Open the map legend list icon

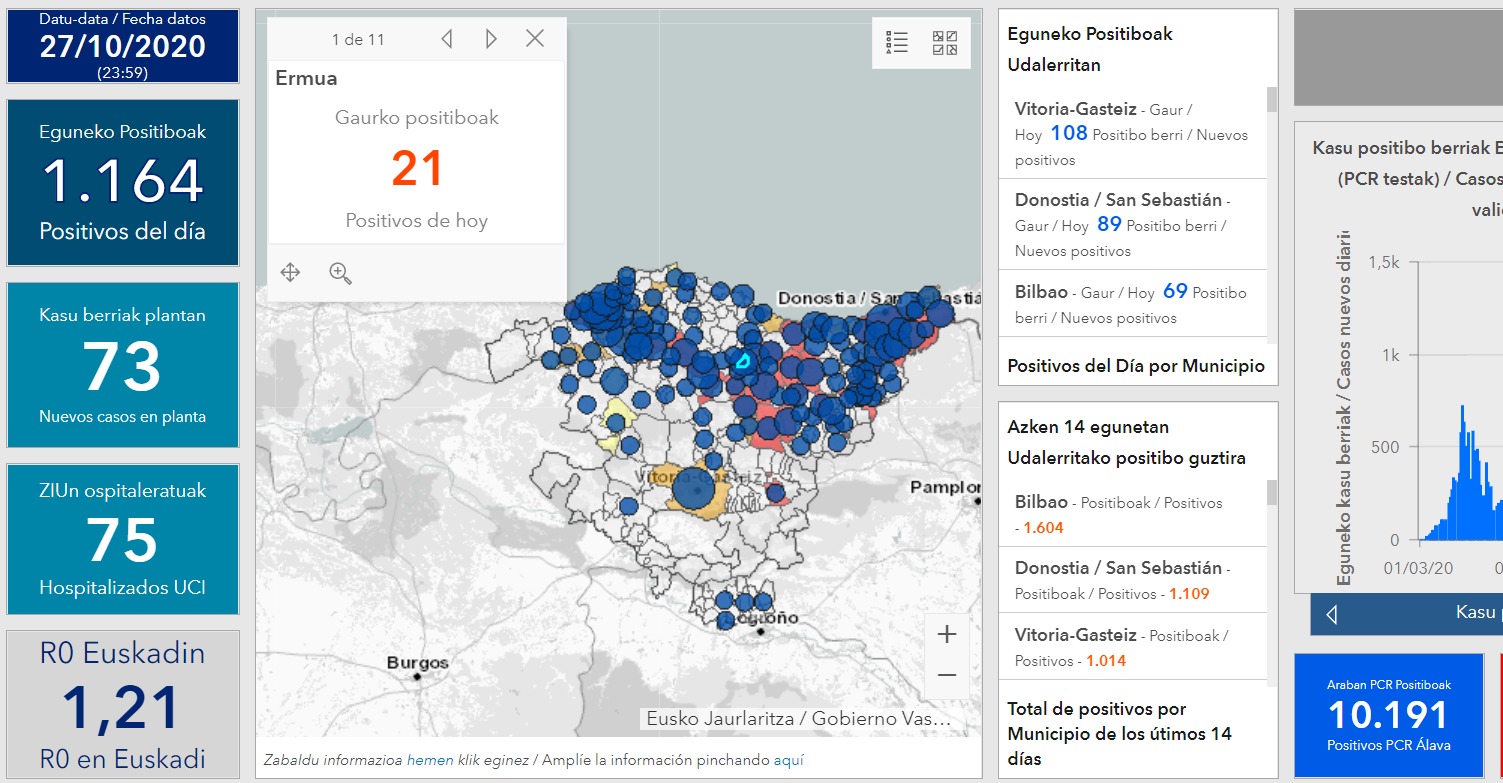[897, 42]
